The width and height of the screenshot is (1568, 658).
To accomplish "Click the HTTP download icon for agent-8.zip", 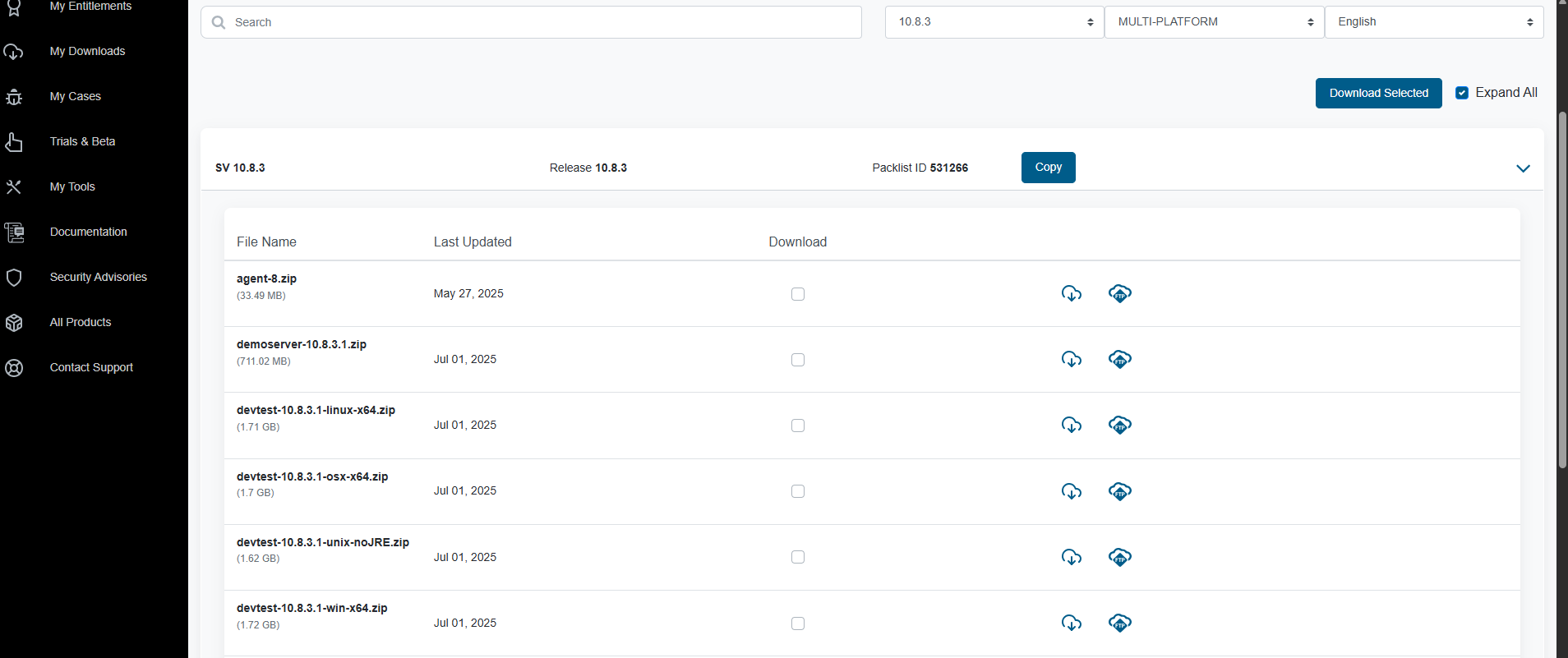I will [1071, 293].
